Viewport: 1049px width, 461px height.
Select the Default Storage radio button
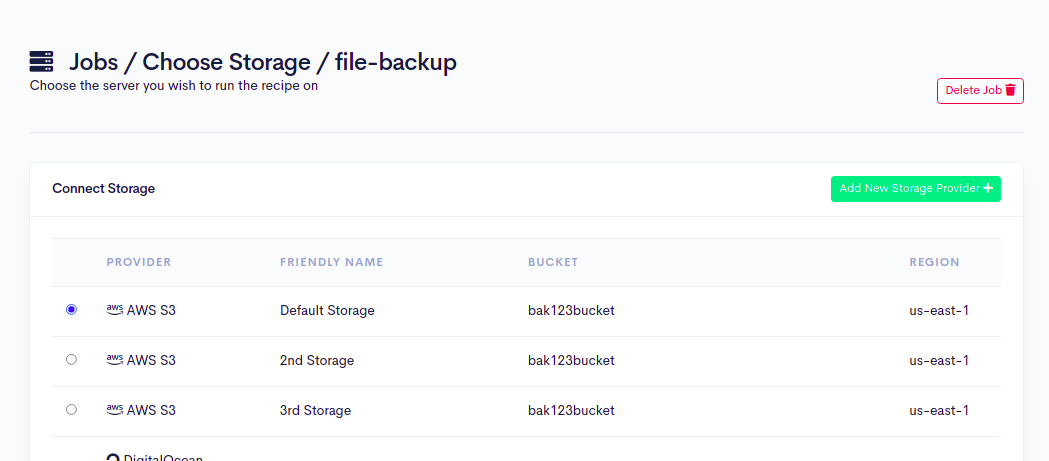coord(71,310)
